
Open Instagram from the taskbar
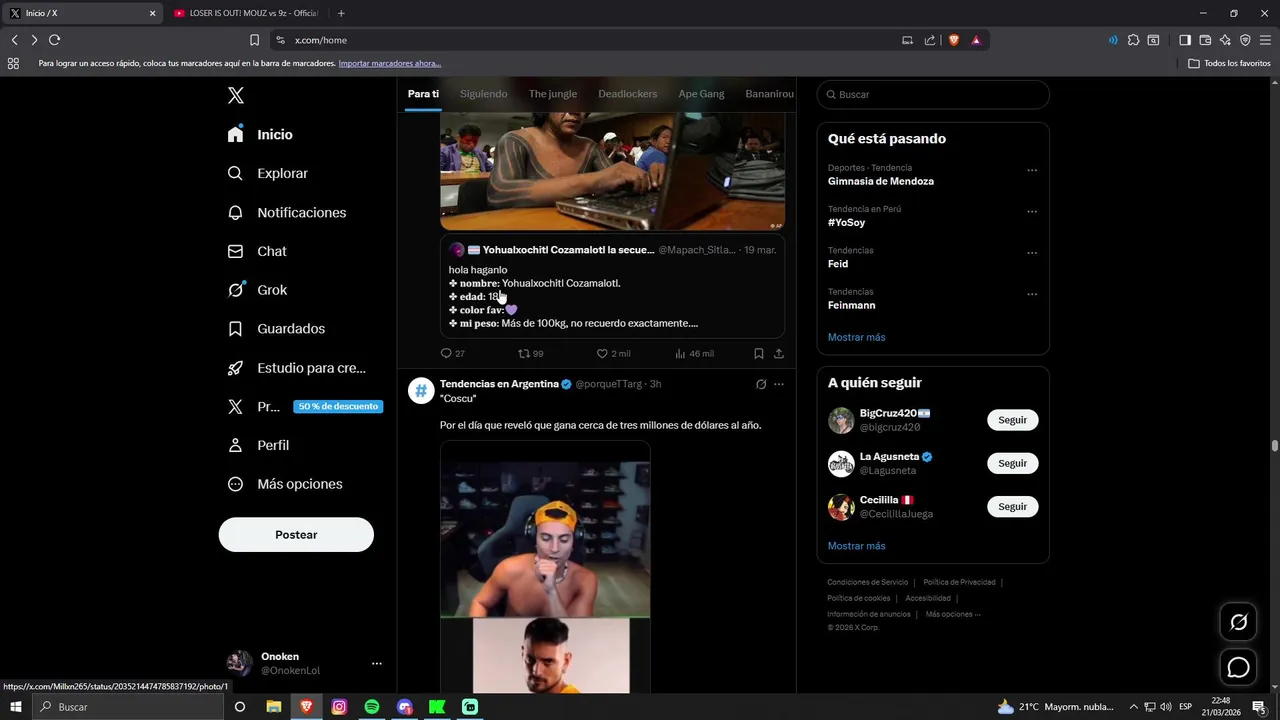click(339, 707)
